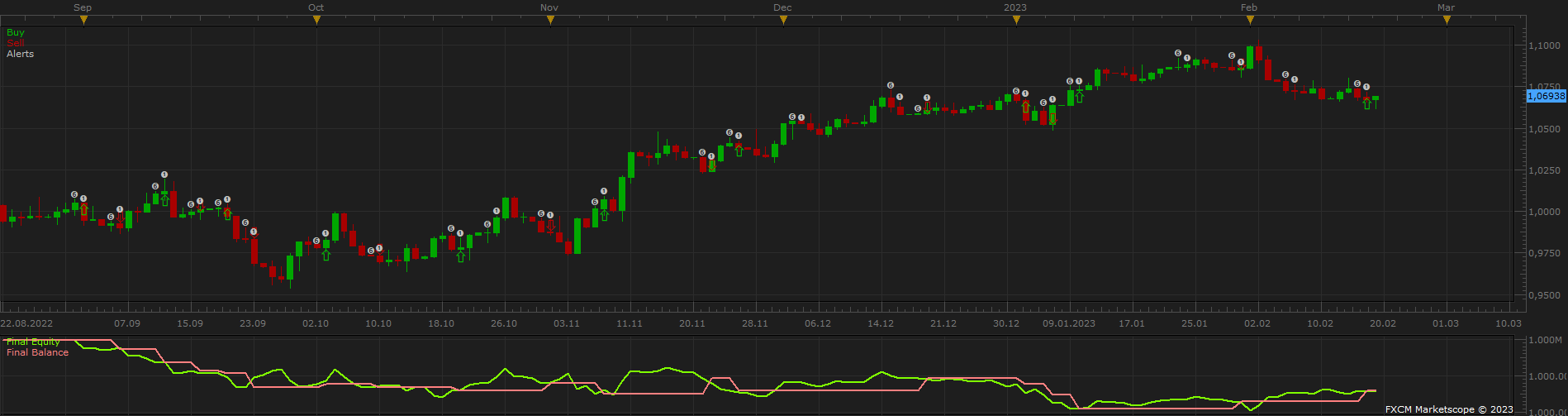
Task: Click the Final Equity indicator label
Action: (x=33, y=342)
